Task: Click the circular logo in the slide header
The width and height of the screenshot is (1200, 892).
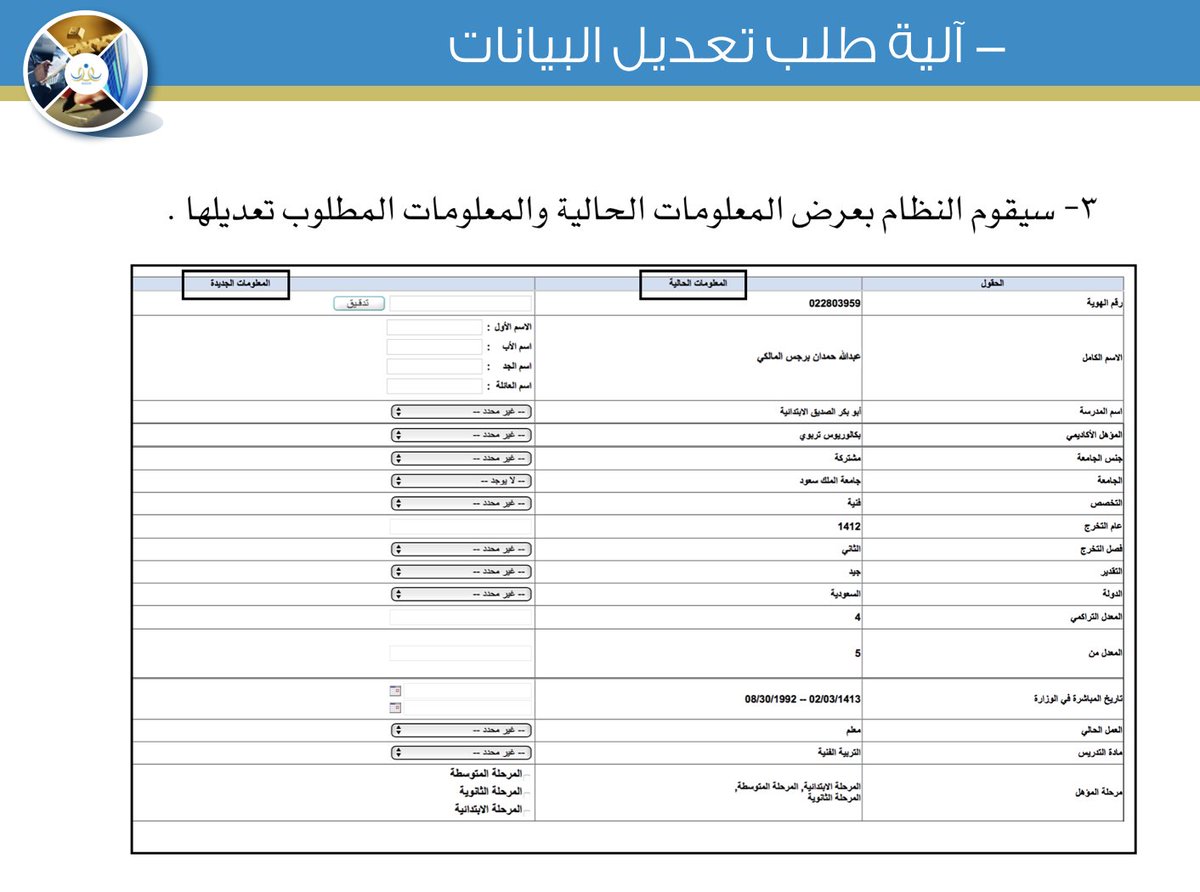Action: click(x=86, y=73)
